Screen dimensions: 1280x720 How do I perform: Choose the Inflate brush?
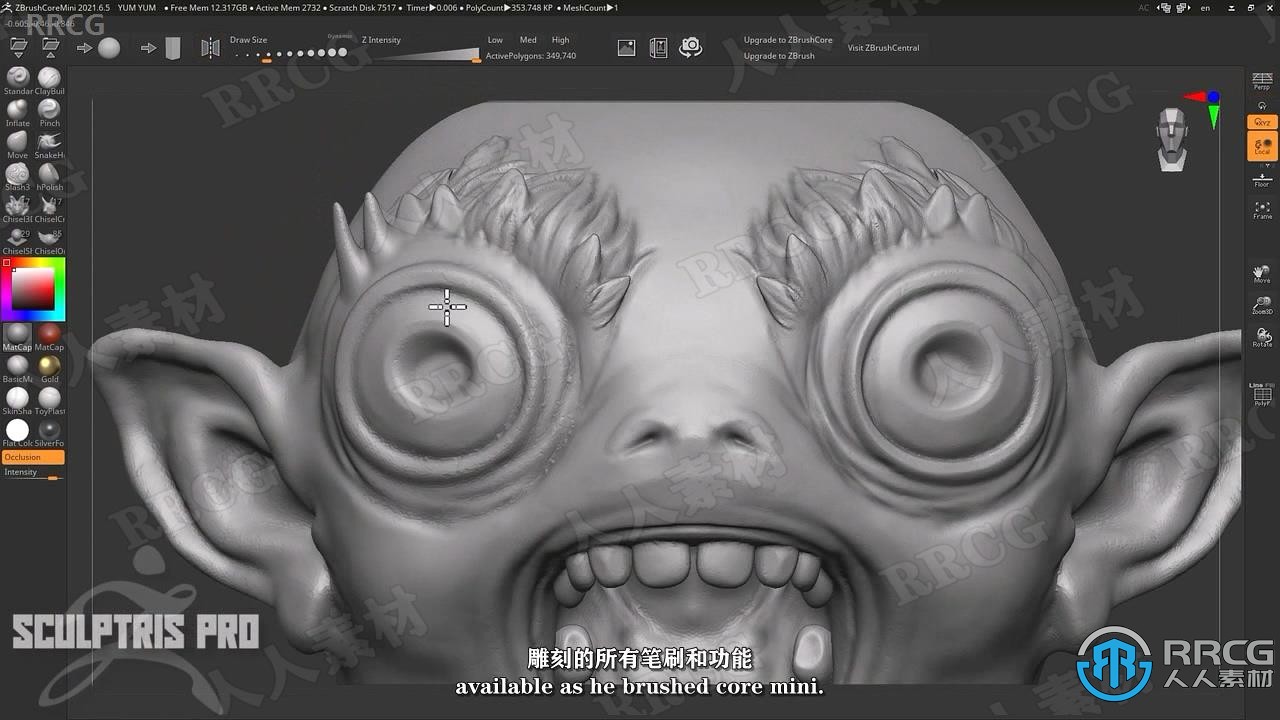[18, 114]
